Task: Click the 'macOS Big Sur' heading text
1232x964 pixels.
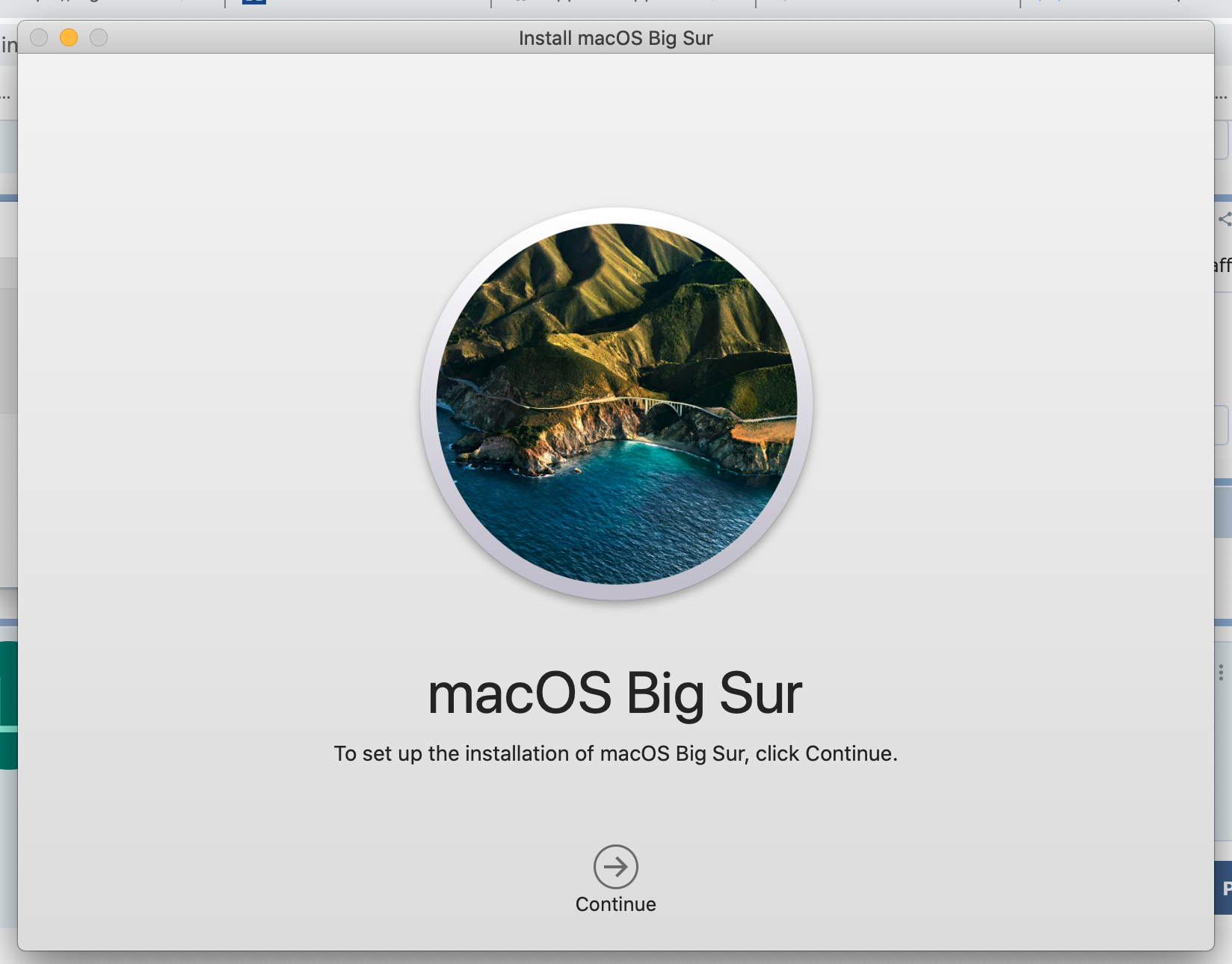Action: pyautogui.click(x=615, y=694)
